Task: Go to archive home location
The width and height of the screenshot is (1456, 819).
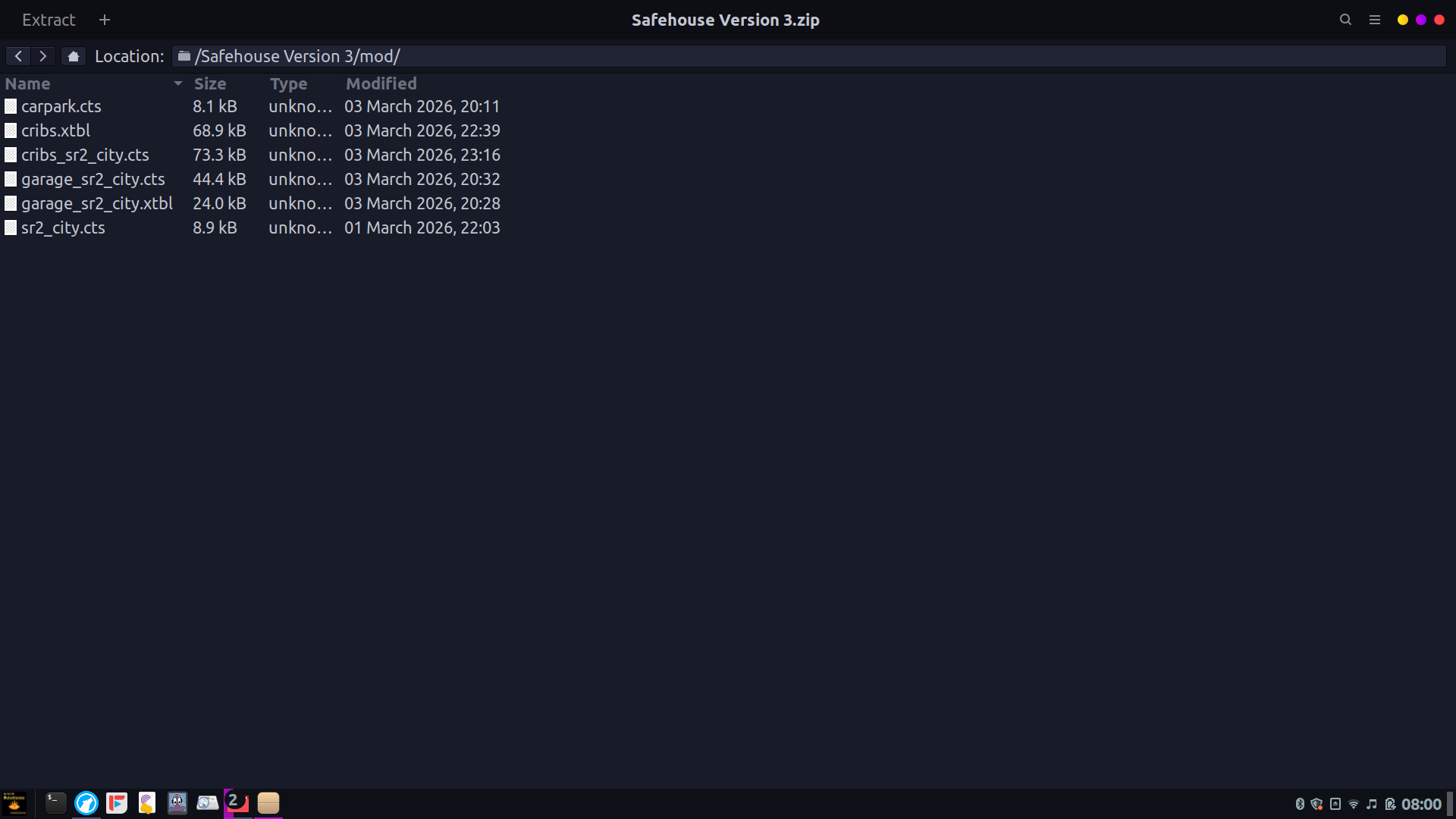Action: click(x=73, y=56)
